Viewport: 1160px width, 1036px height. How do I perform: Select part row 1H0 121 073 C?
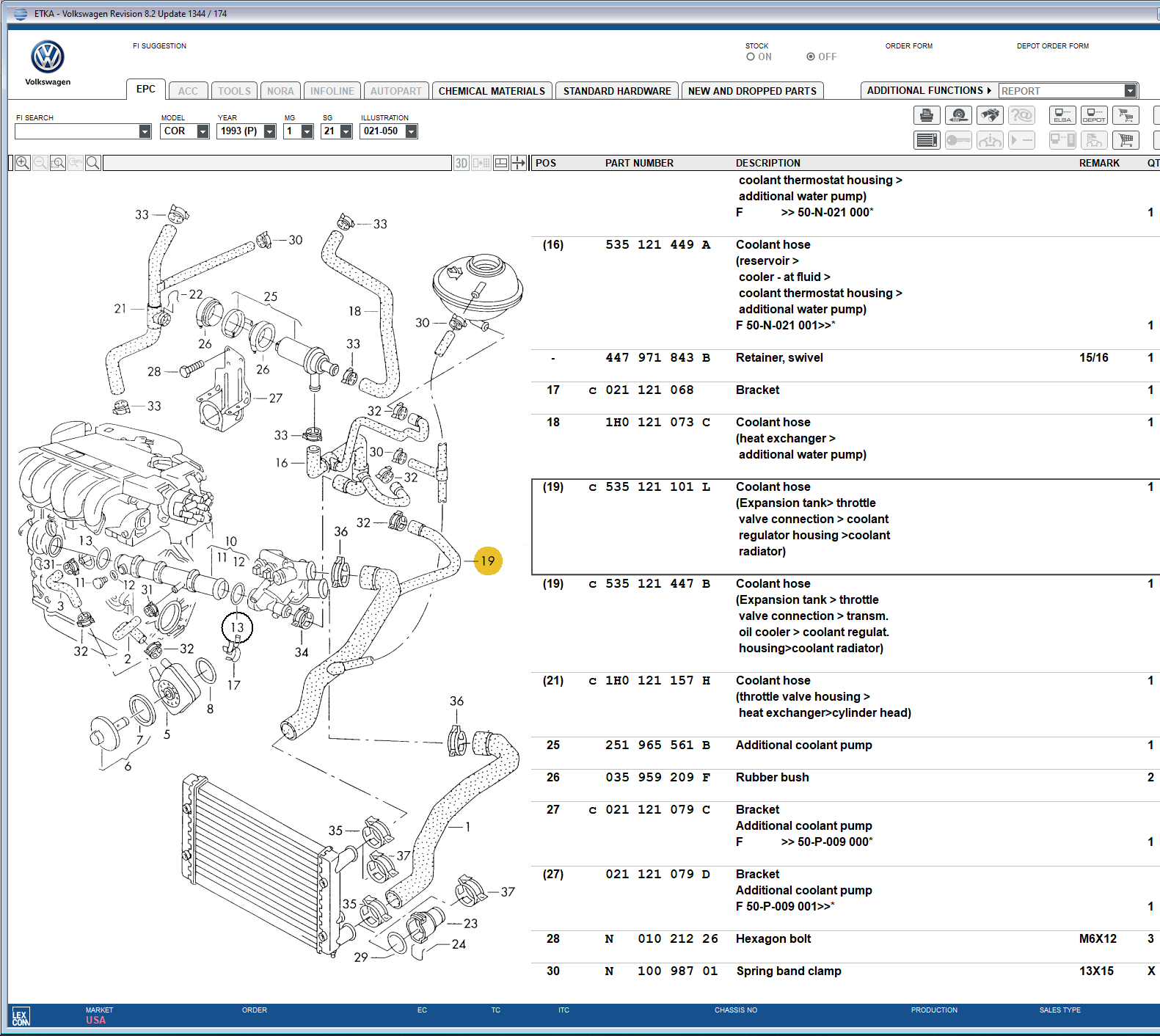click(x=846, y=446)
